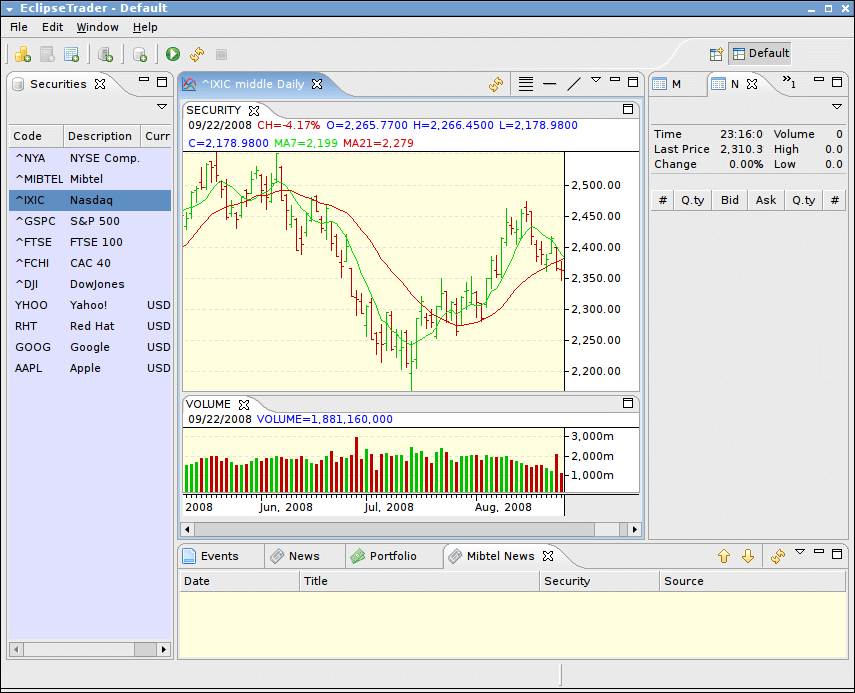Switch to the Portfolio tab
This screenshot has height=693, width=855.
393,556
